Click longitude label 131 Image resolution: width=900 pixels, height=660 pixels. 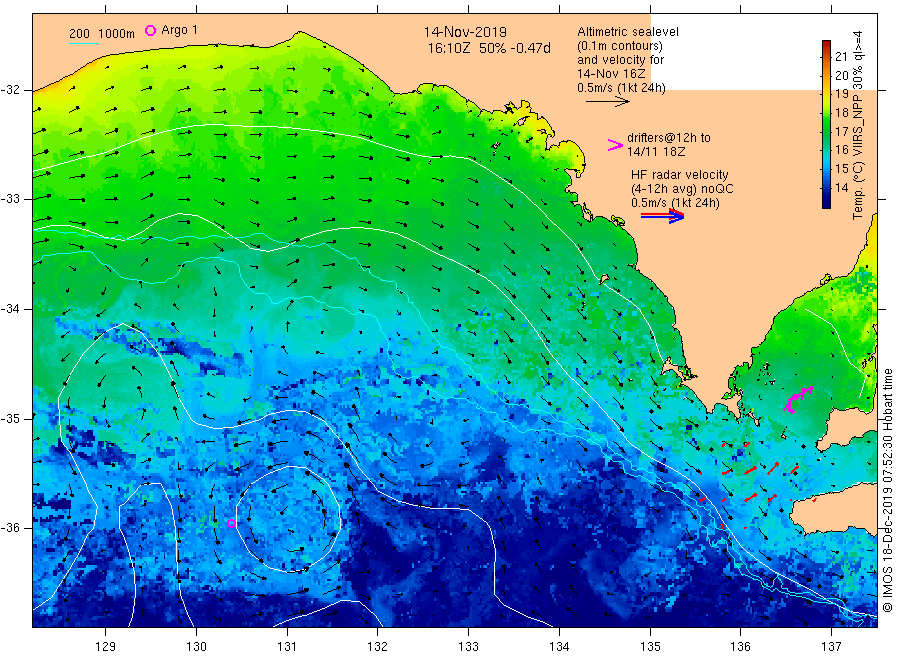tap(287, 647)
